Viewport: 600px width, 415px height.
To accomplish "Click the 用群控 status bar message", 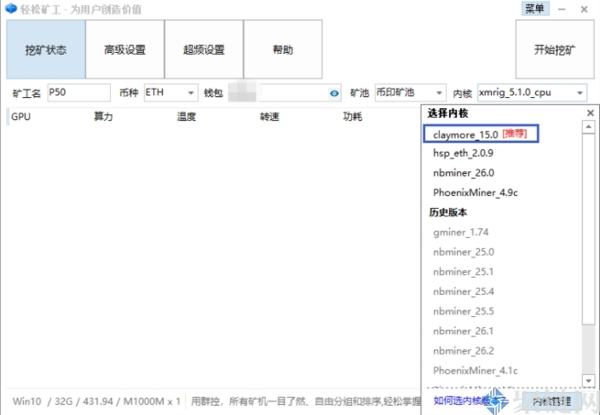I will (306, 401).
